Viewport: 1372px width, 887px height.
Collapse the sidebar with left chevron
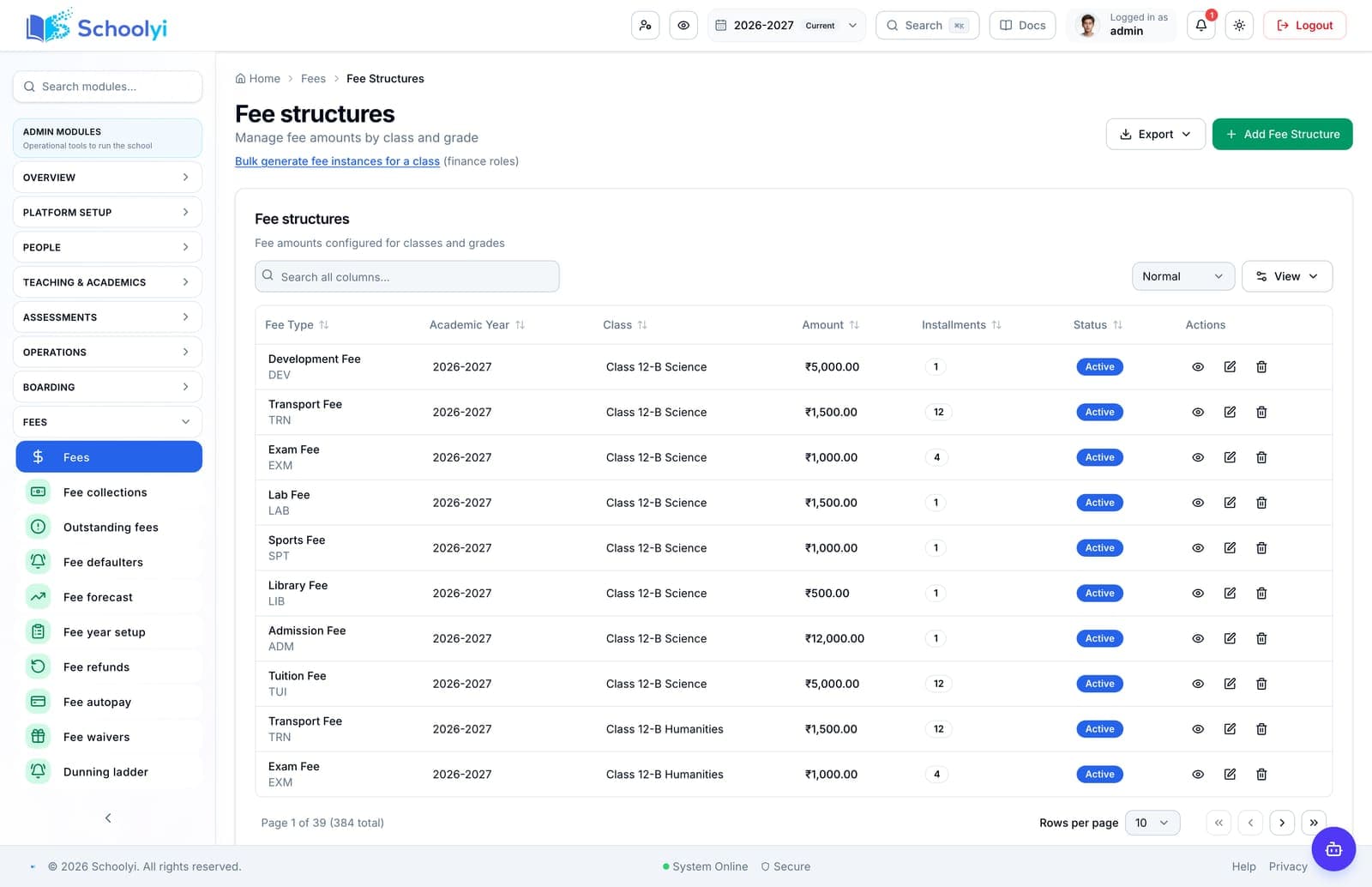pyautogui.click(x=108, y=818)
